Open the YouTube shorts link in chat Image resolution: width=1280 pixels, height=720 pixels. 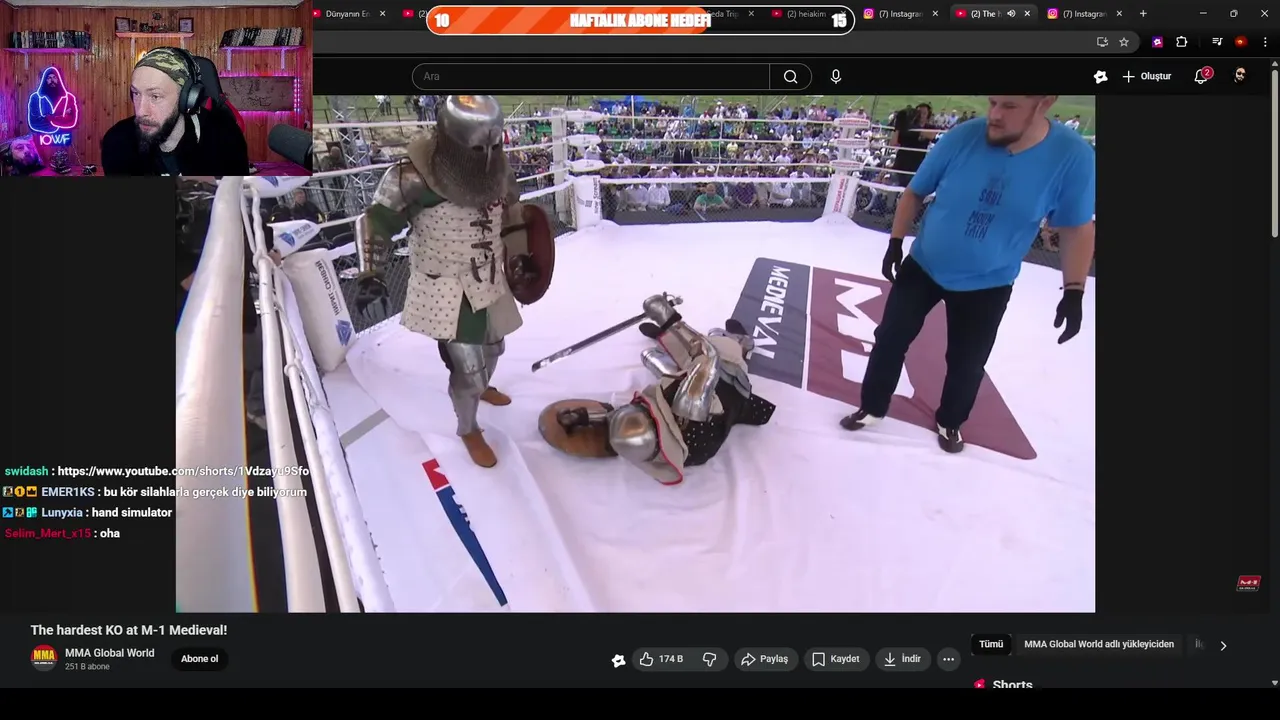[x=183, y=471]
